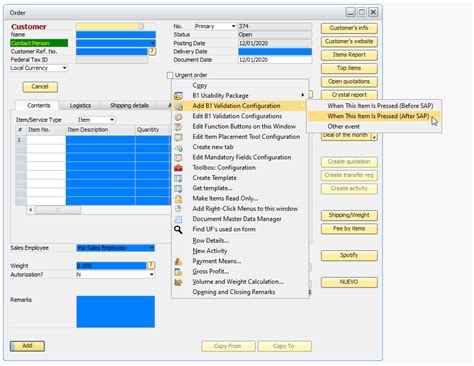Click the Edit B1 Validation Configurations icon
This screenshot has height=366, width=474.
(x=178, y=117)
